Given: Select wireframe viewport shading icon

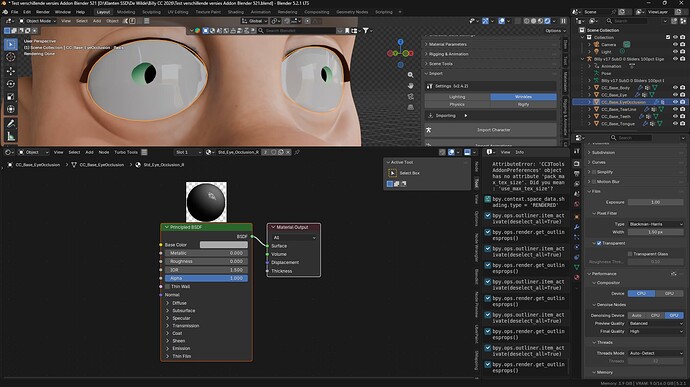Looking at the screenshot, I should coord(527,21).
